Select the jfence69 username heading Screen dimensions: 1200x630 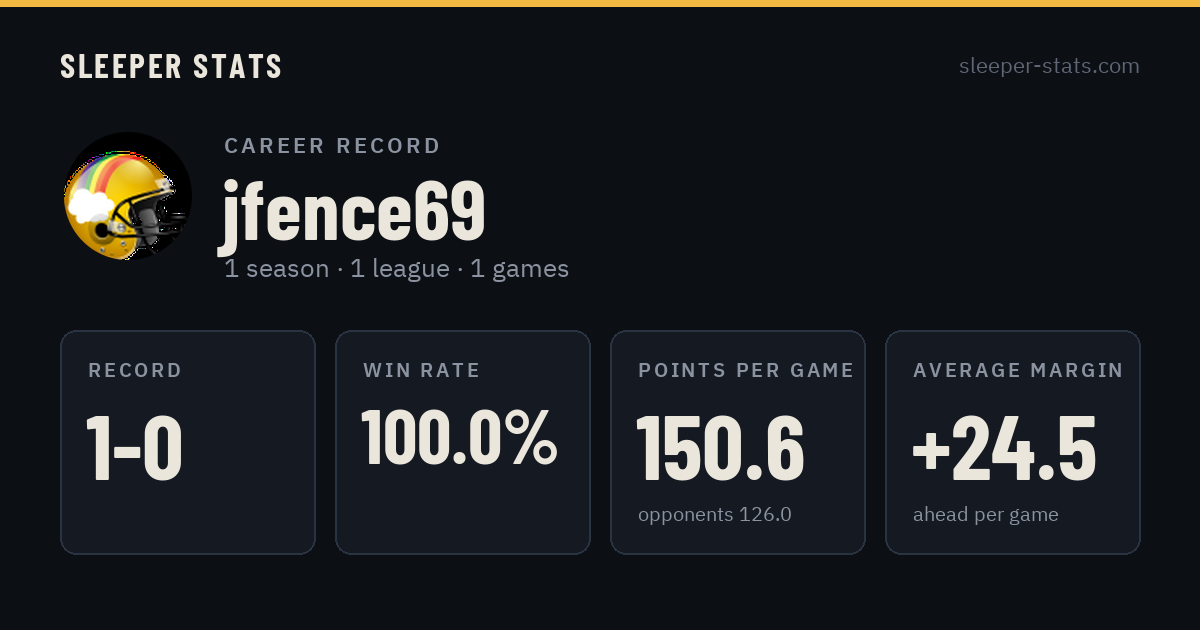(353, 211)
